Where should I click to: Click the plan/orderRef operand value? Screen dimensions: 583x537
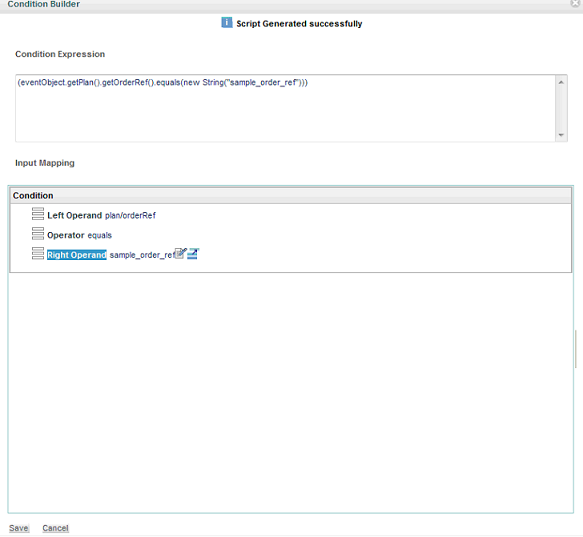click(x=130, y=215)
